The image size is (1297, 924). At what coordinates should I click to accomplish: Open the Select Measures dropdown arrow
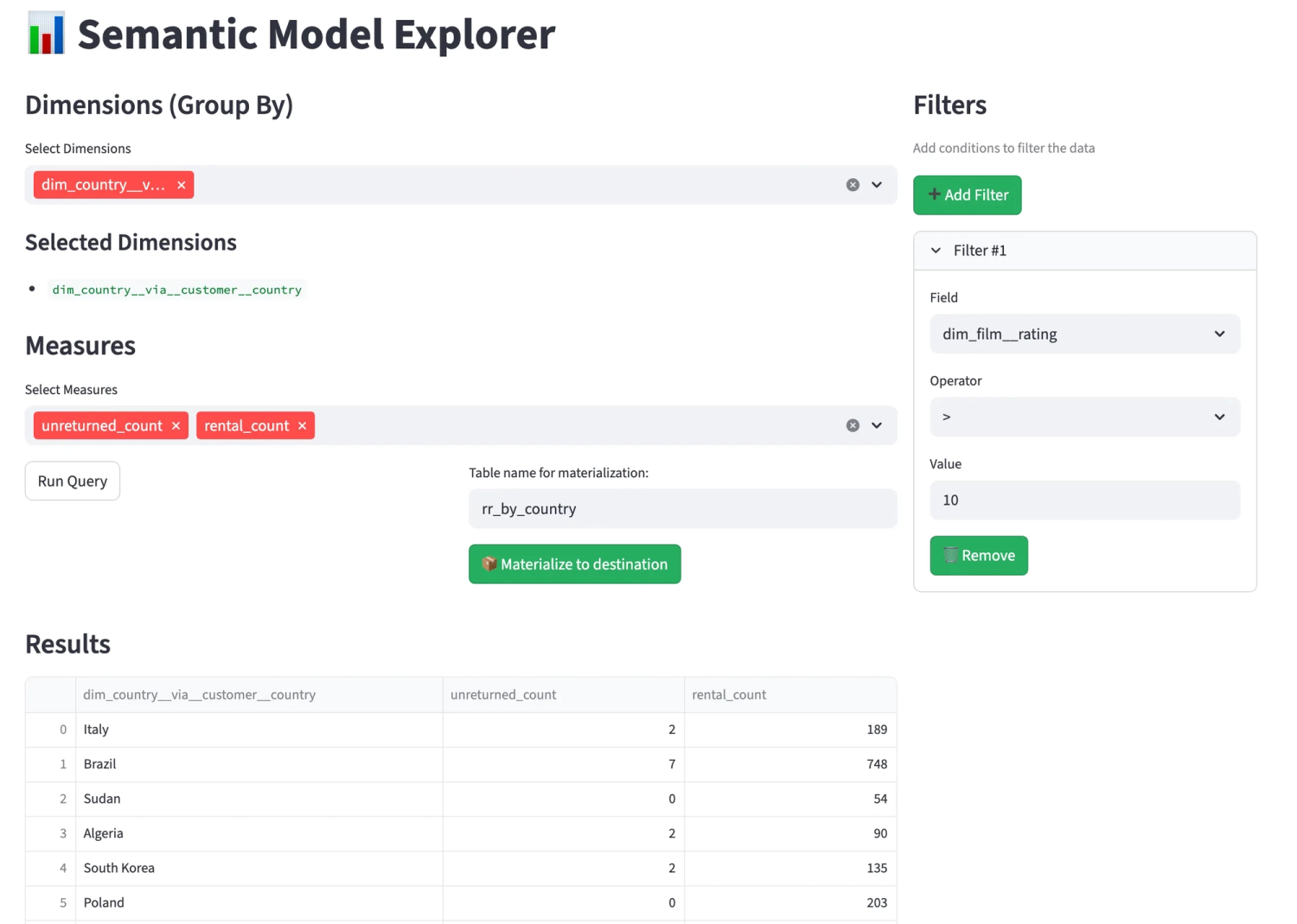877,425
